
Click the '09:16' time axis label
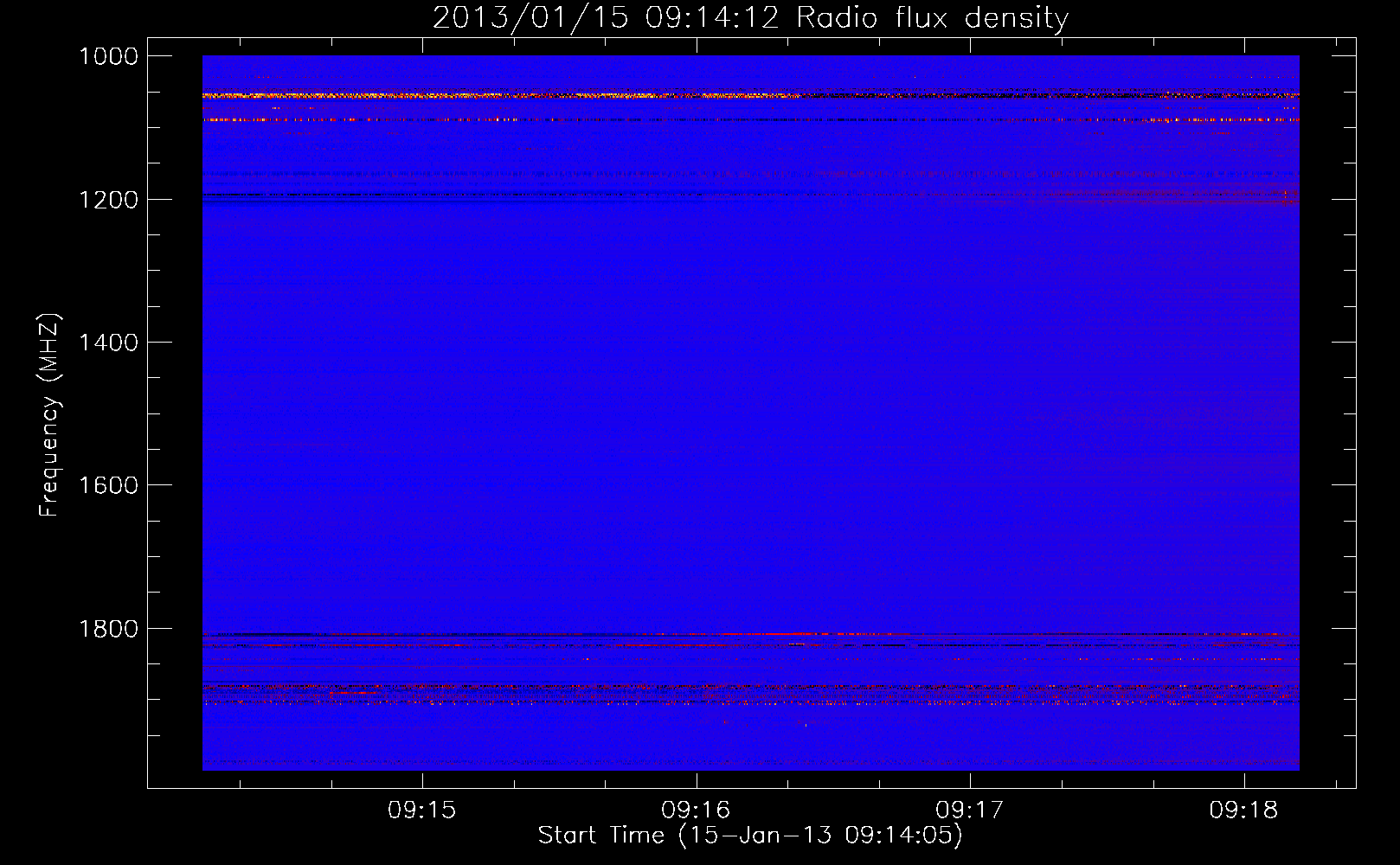696,810
